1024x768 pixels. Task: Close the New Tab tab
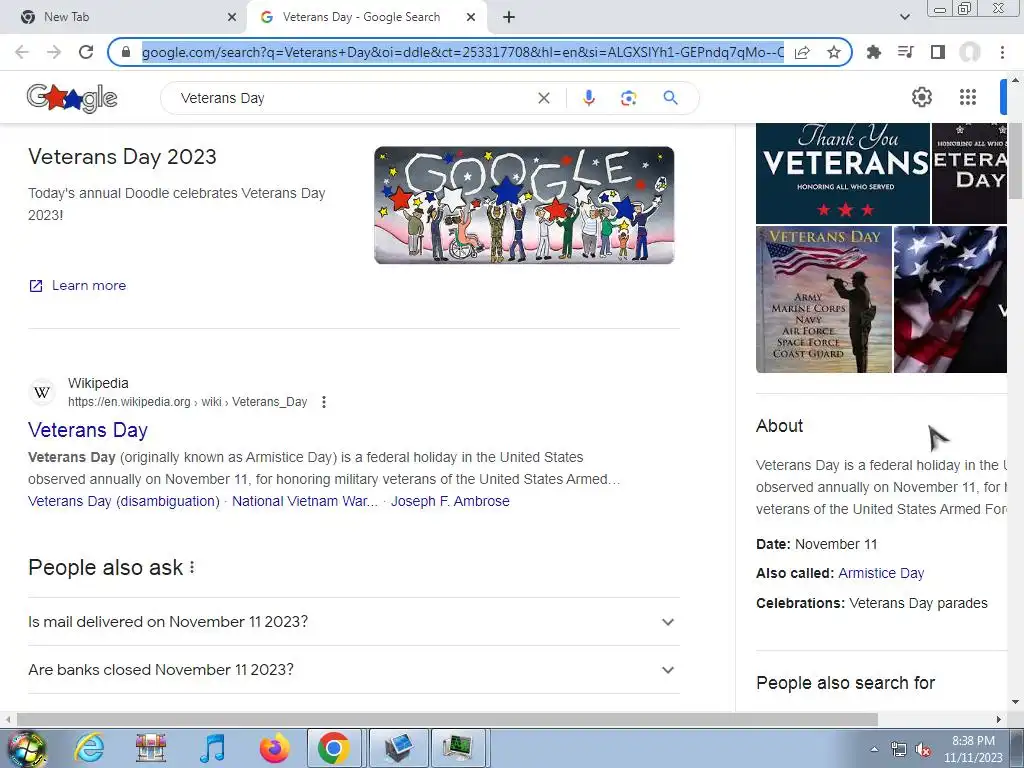pyautogui.click(x=231, y=17)
